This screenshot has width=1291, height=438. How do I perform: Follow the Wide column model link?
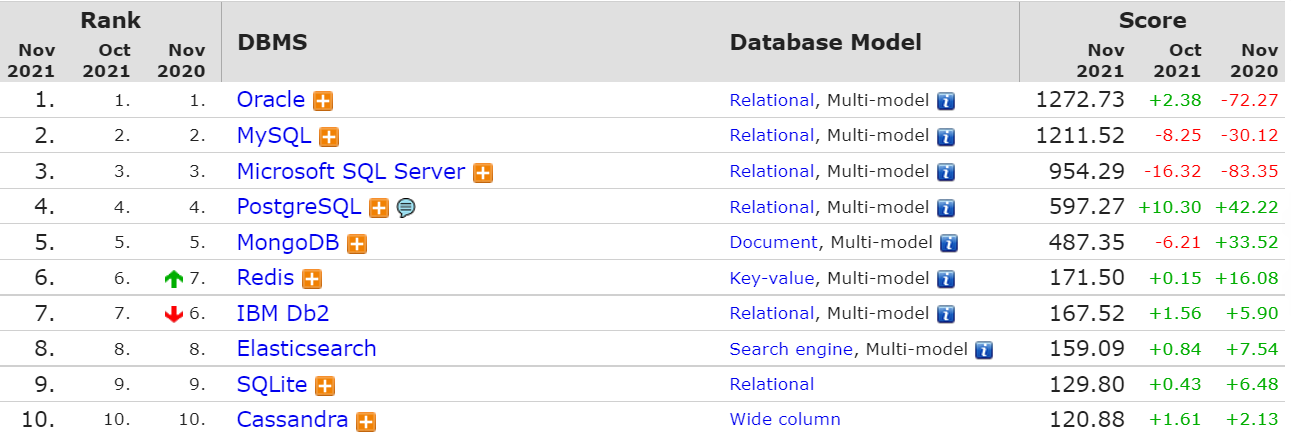[785, 419]
